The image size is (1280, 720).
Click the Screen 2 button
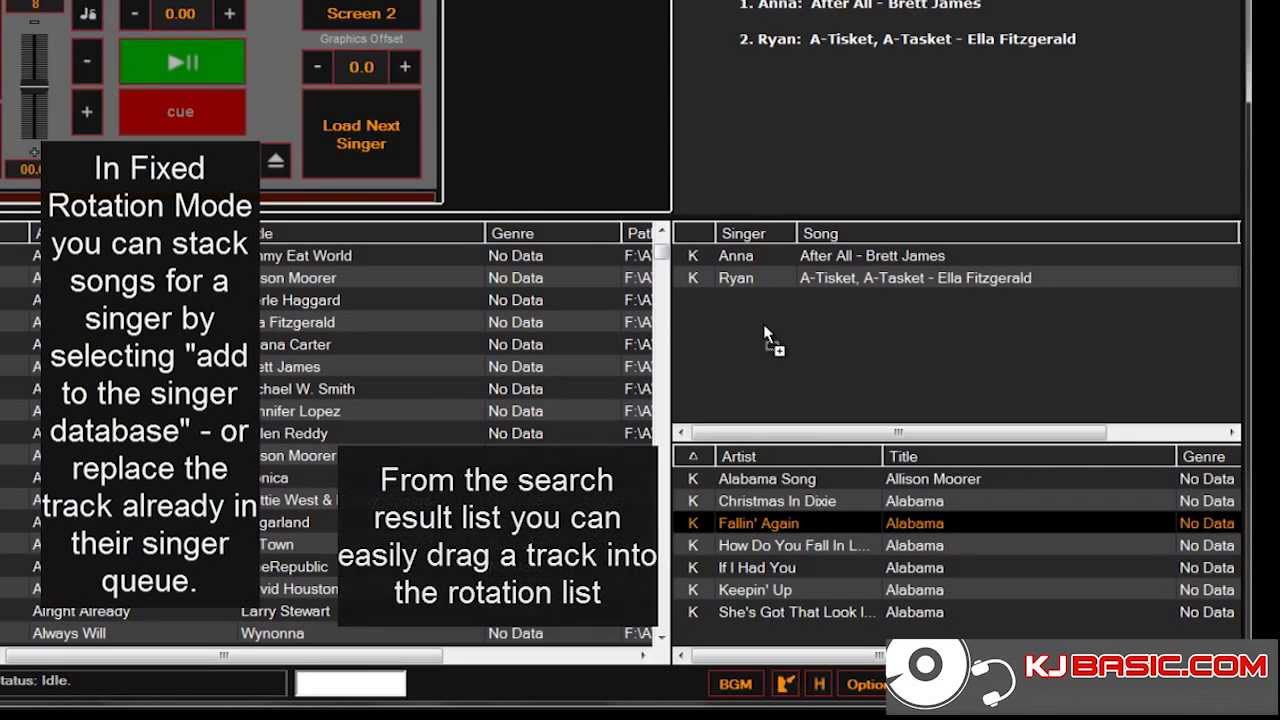pos(361,14)
